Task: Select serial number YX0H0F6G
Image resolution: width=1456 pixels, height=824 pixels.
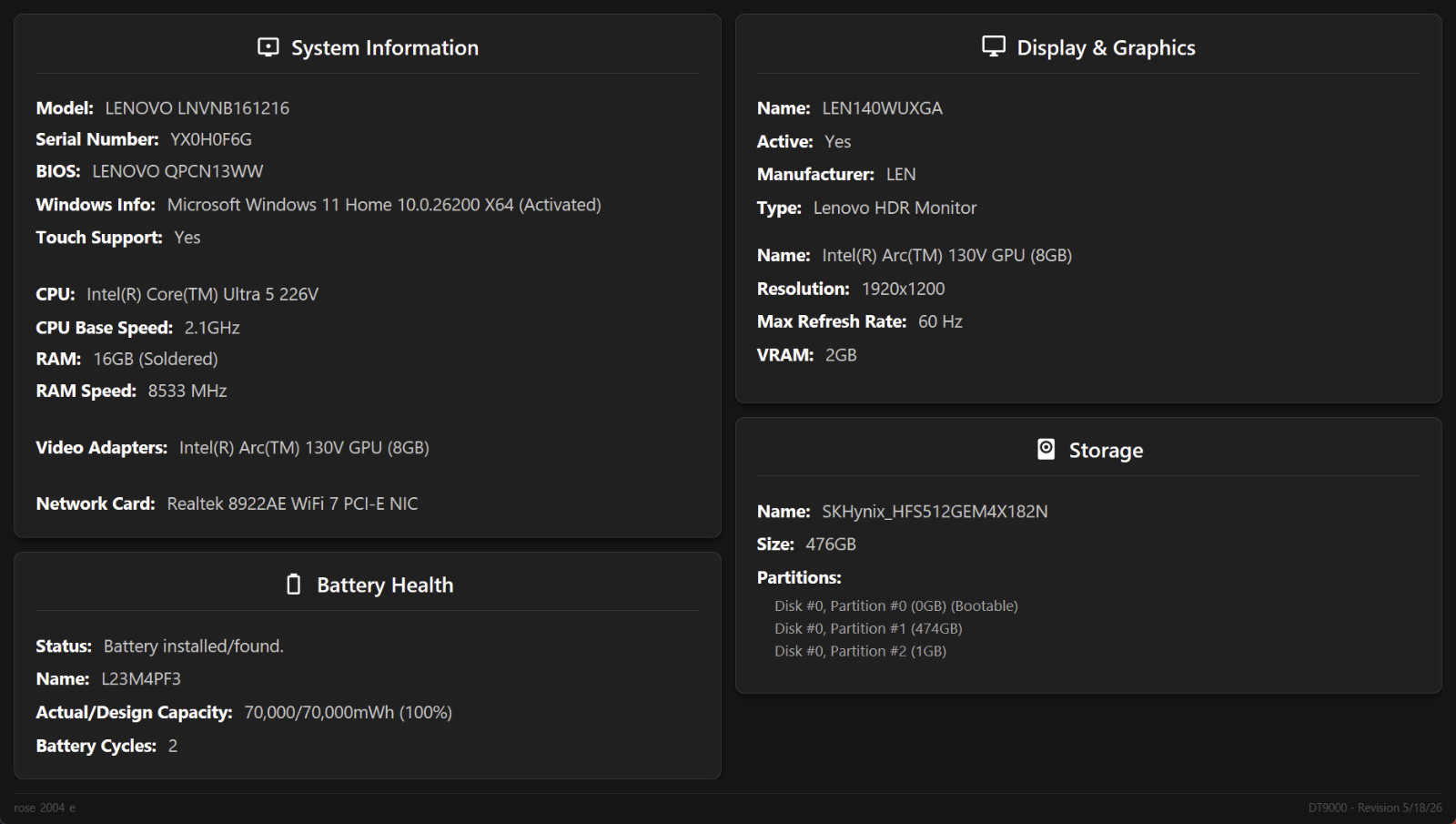Action: pyautogui.click(x=211, y=139)
